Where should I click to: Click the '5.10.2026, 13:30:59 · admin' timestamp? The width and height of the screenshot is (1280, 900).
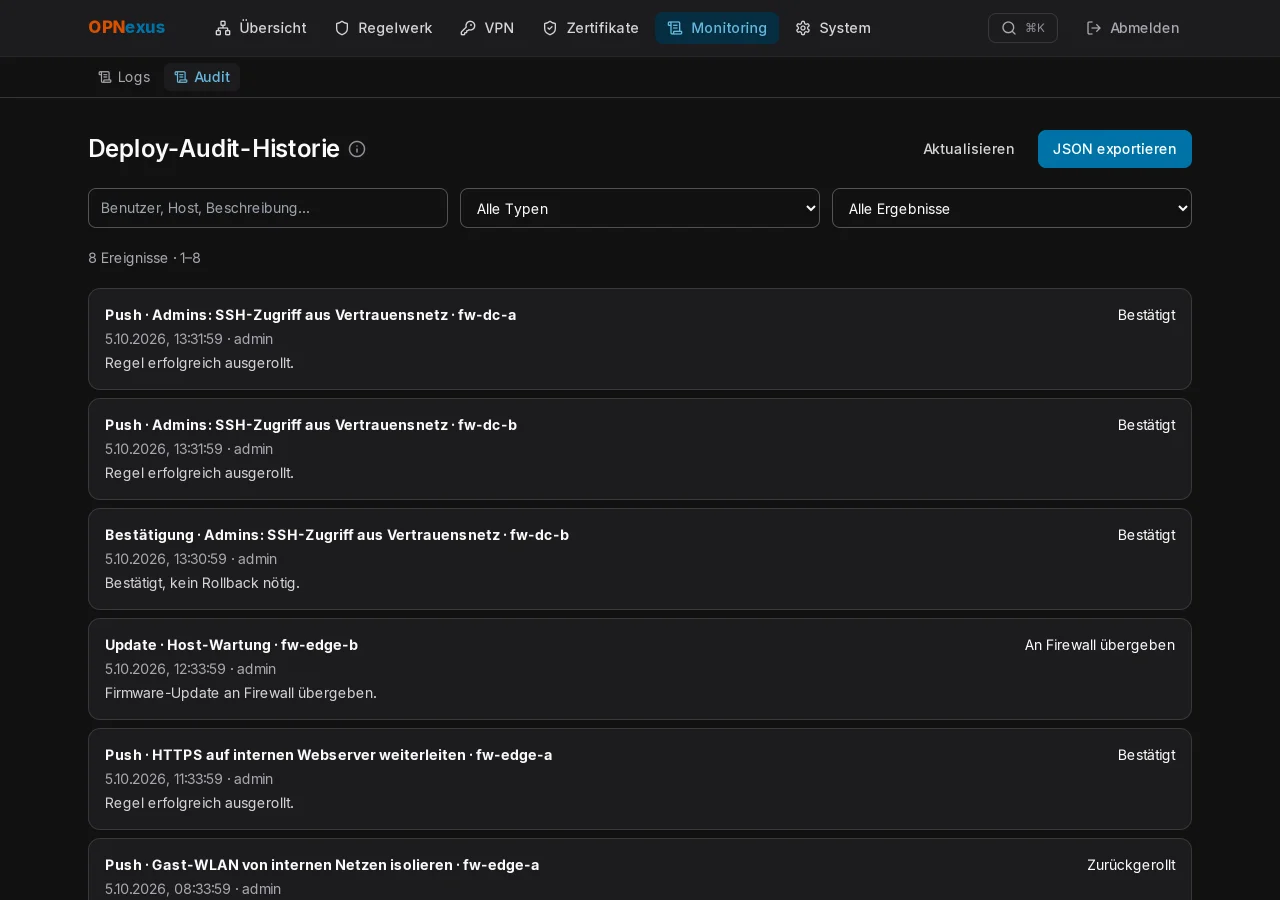(191, 559)
